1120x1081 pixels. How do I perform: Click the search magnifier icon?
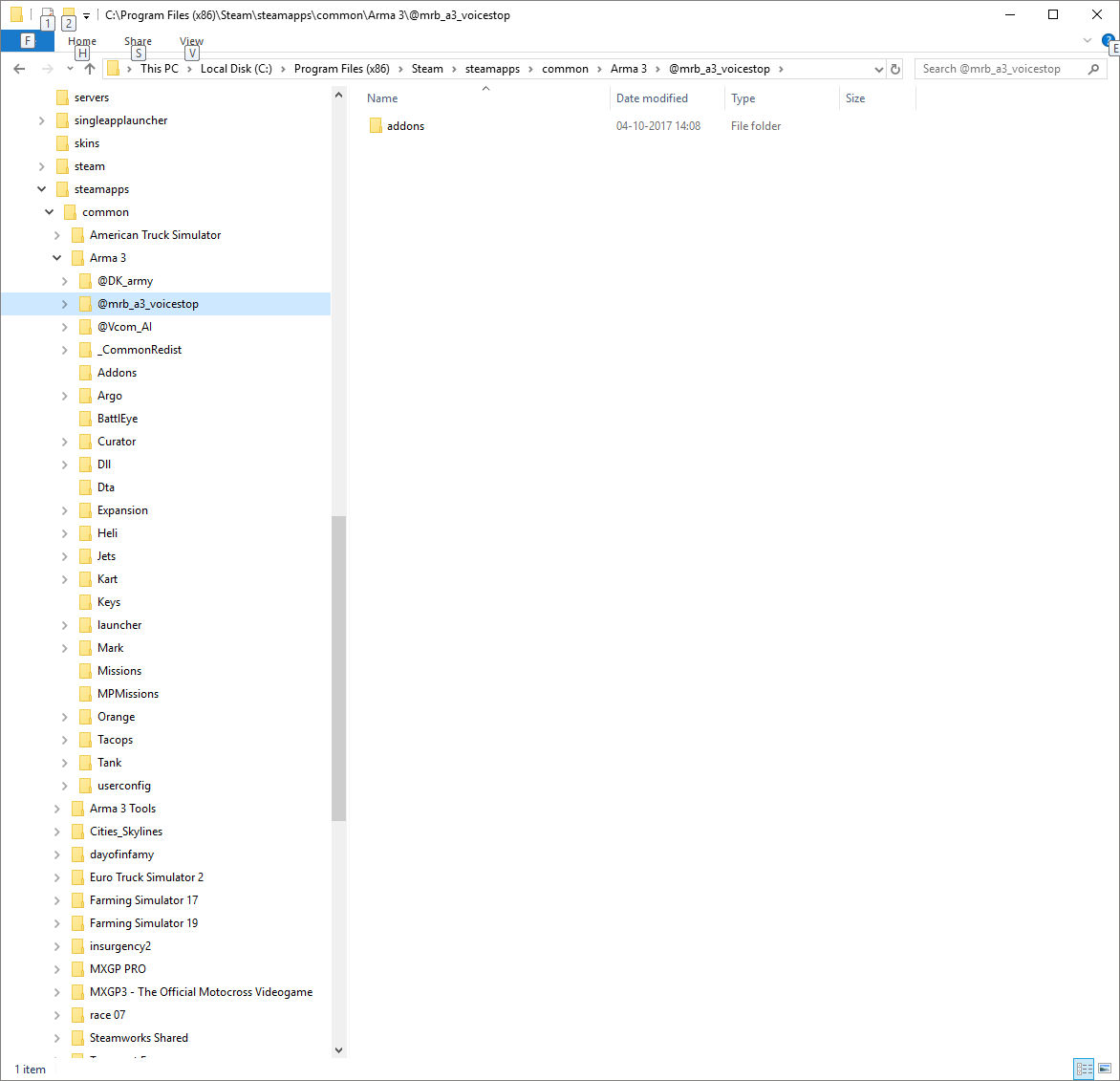pos(1093,69)
